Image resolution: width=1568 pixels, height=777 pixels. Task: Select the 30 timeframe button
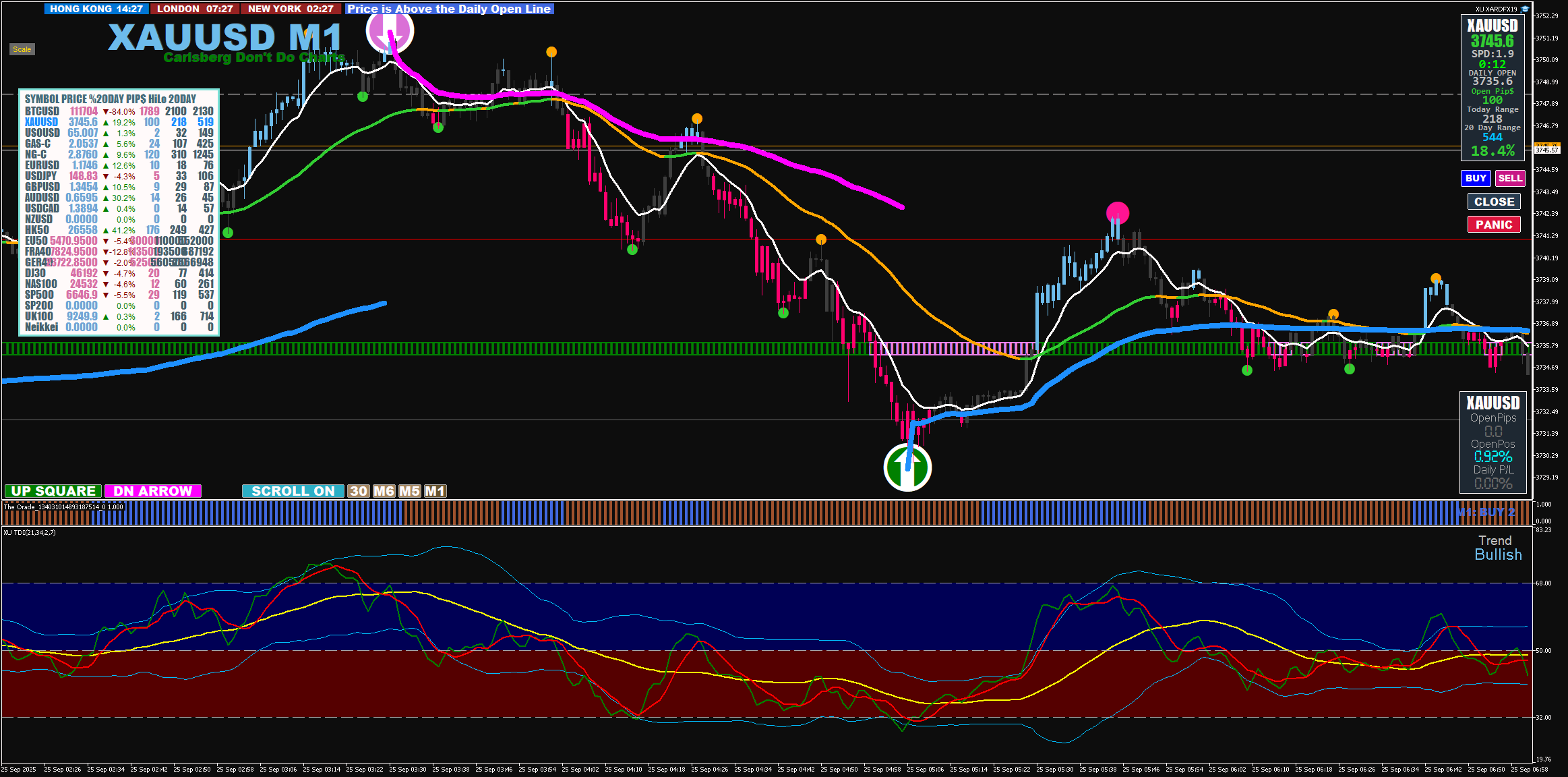click(x=359, y=491)
